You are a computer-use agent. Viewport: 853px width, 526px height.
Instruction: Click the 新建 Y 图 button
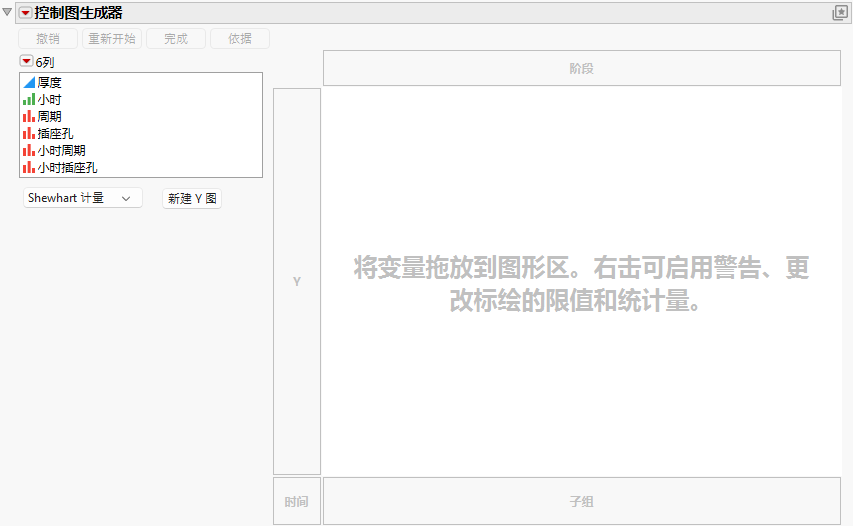pos(192,199)
